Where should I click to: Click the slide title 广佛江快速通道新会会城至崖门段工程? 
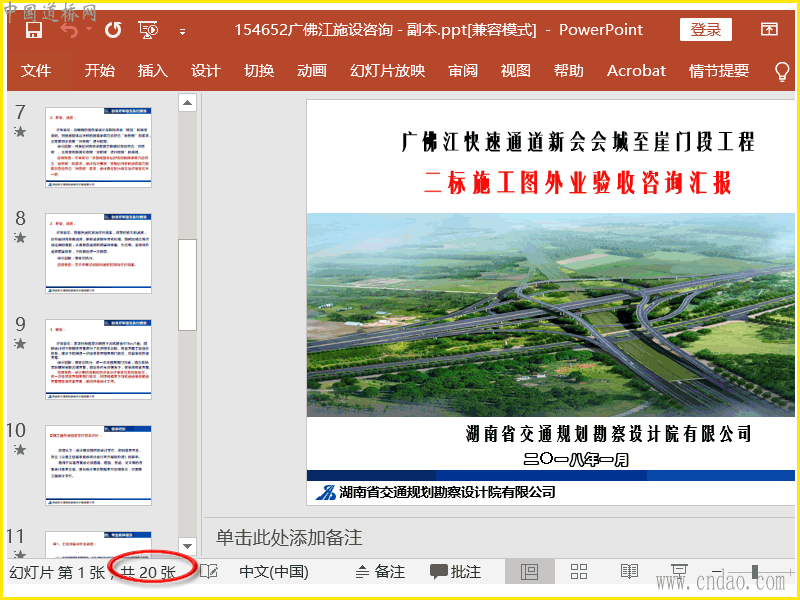click(x=578, y=141)
